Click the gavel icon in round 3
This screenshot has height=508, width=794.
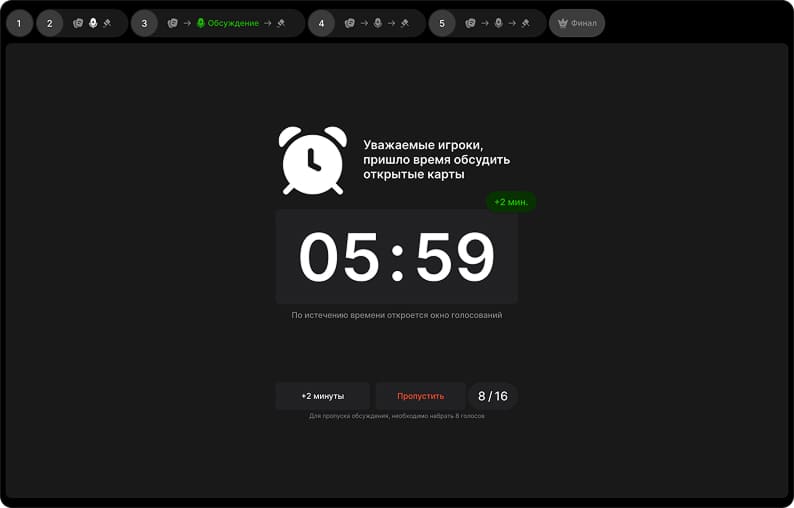pos(282,23)
